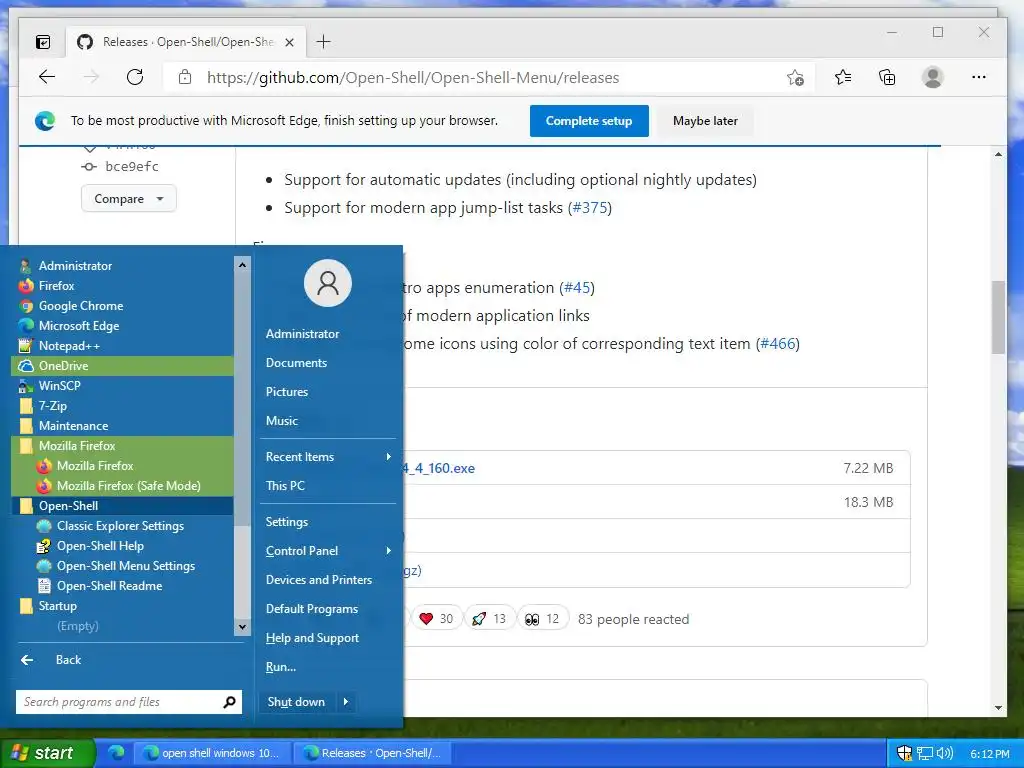Open the #466 issue link

pyautogui.click(x=778, y=344)
